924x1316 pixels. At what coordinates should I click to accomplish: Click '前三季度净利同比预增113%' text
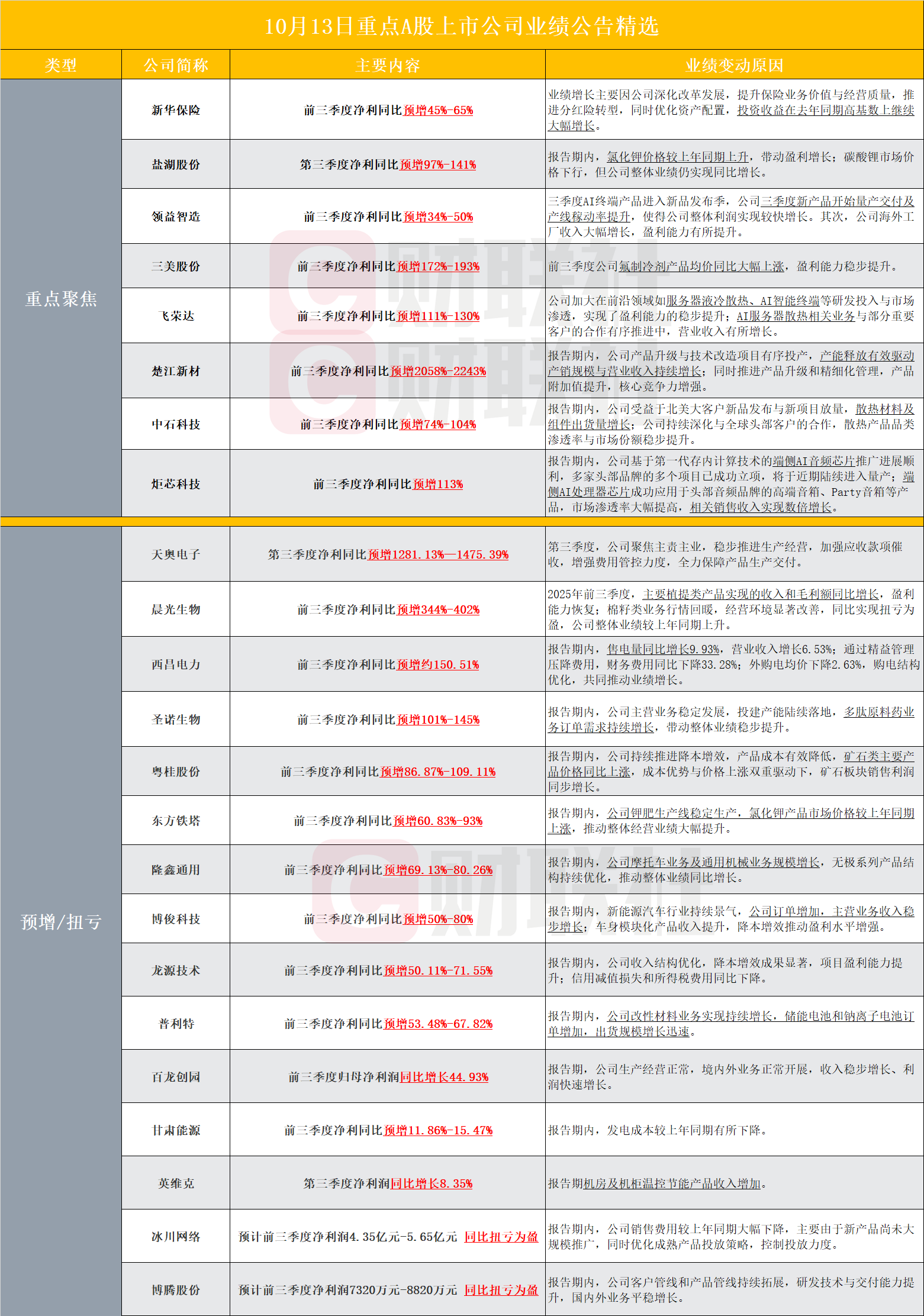point(388,484)
